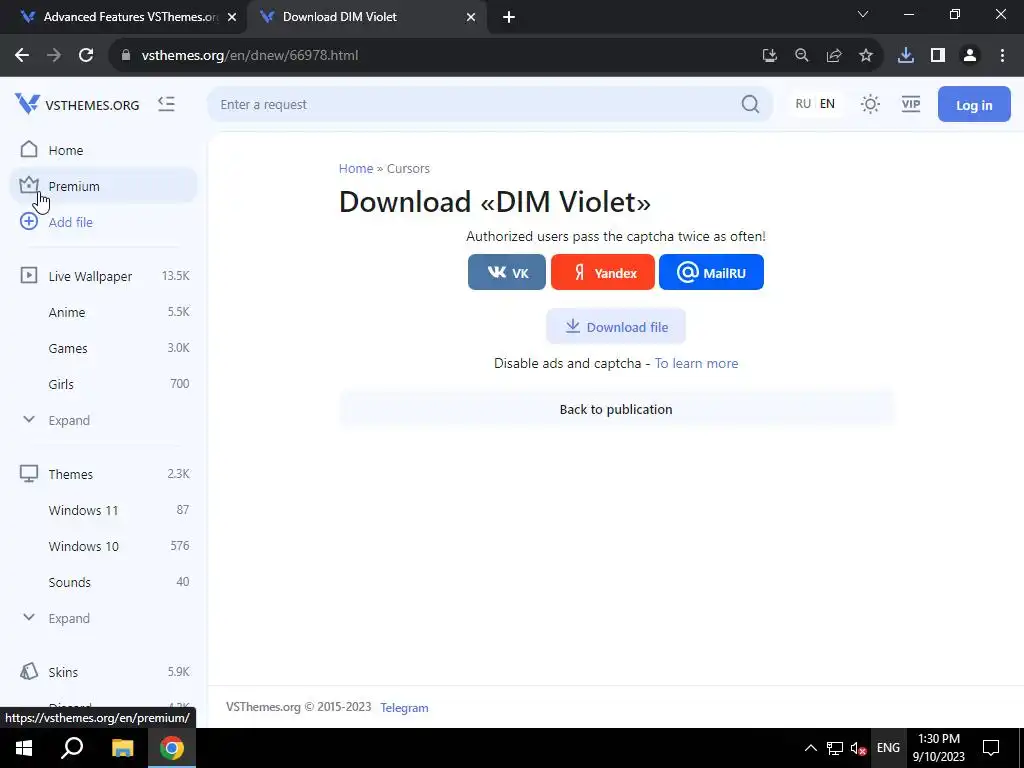Select the Download DIM Violet tab

click(x=366, y=17)
